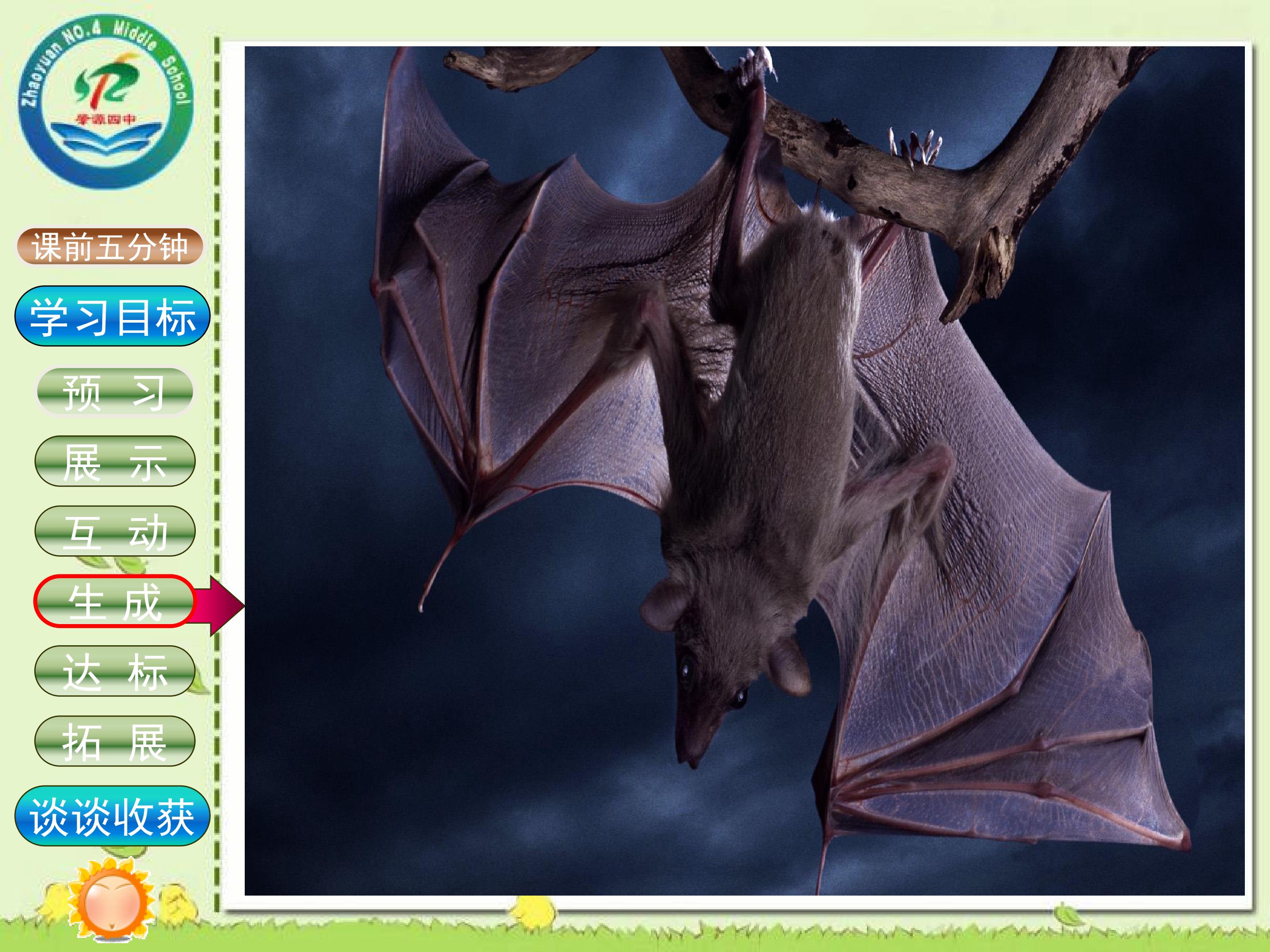Go to 谈谈收获 section

pyautogui.click(x=112, y=816)
